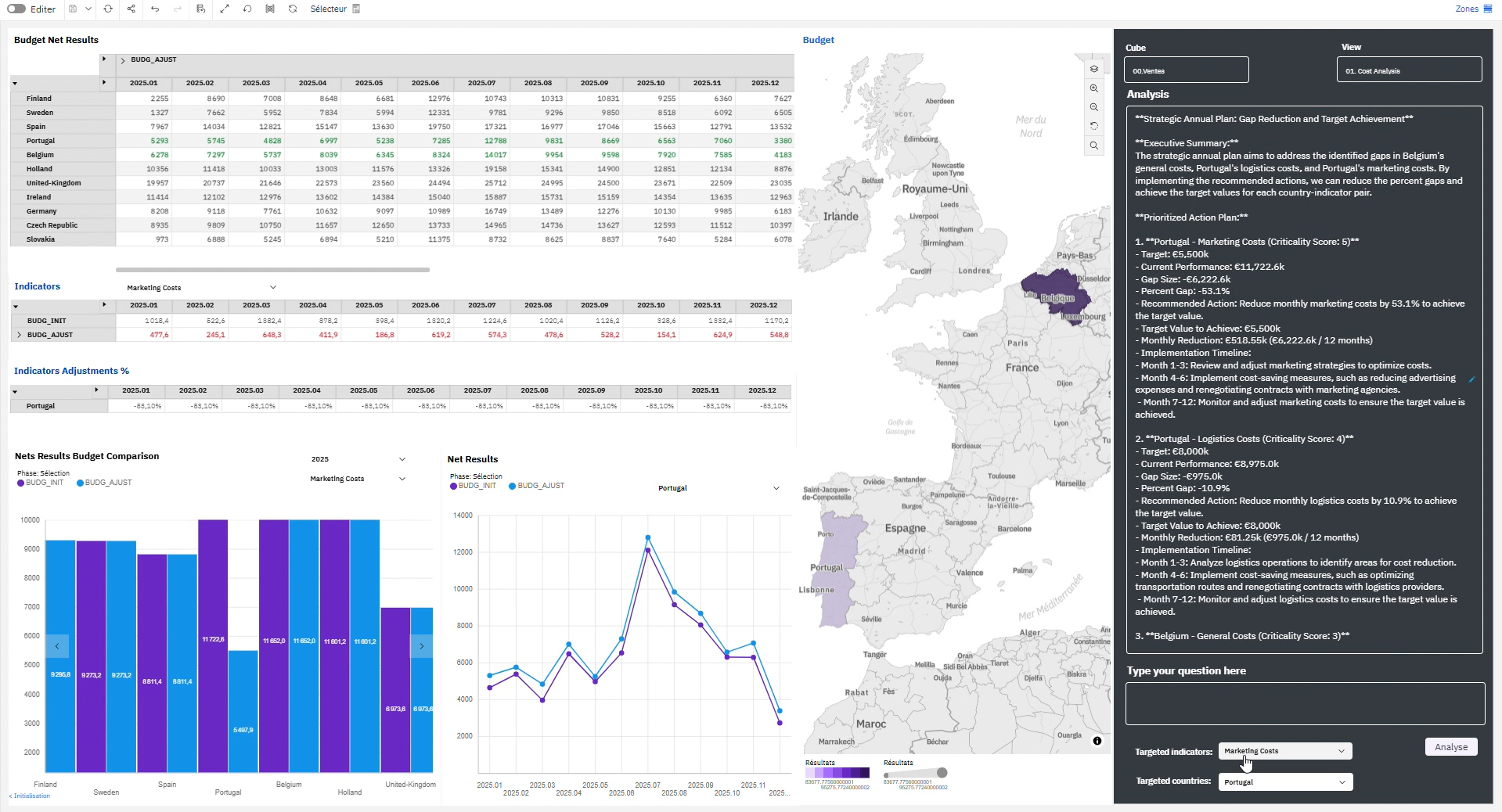1502x812 pixels.
Task: Click the share icon in the toolbar
Action: click(131, 9)
